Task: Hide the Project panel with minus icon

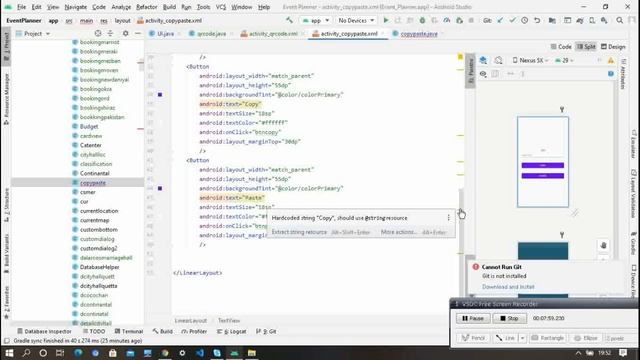Action: [138, 33]
